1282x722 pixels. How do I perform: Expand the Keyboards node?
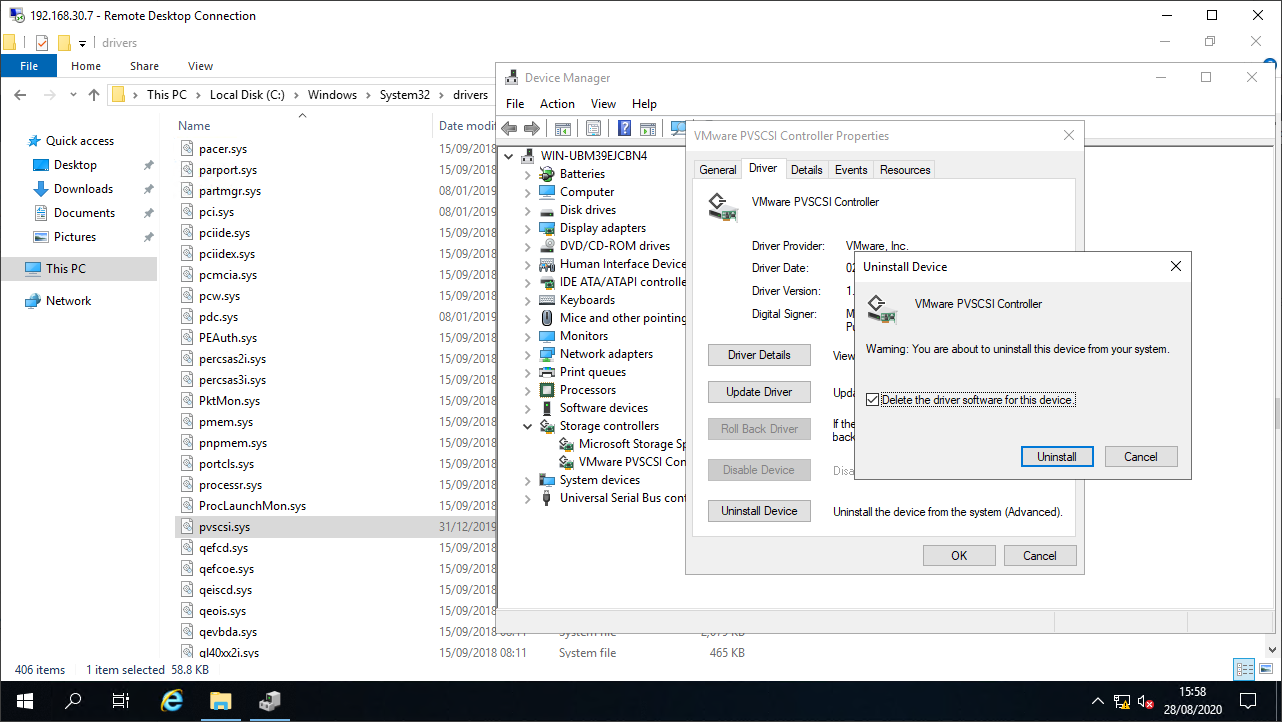click(527, 300)
